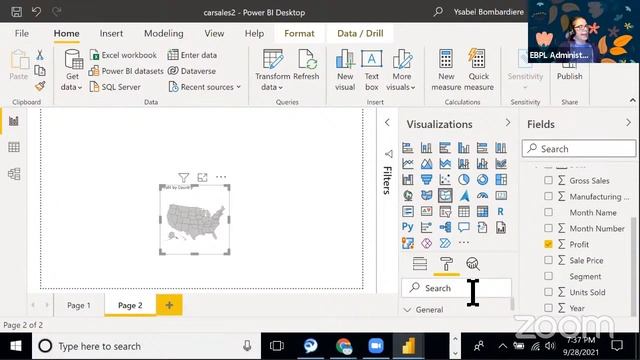Image resolution: width=640 pixels, height=360 pixels.
Task: Select the R script visual icon
Action: click(501, 211)
